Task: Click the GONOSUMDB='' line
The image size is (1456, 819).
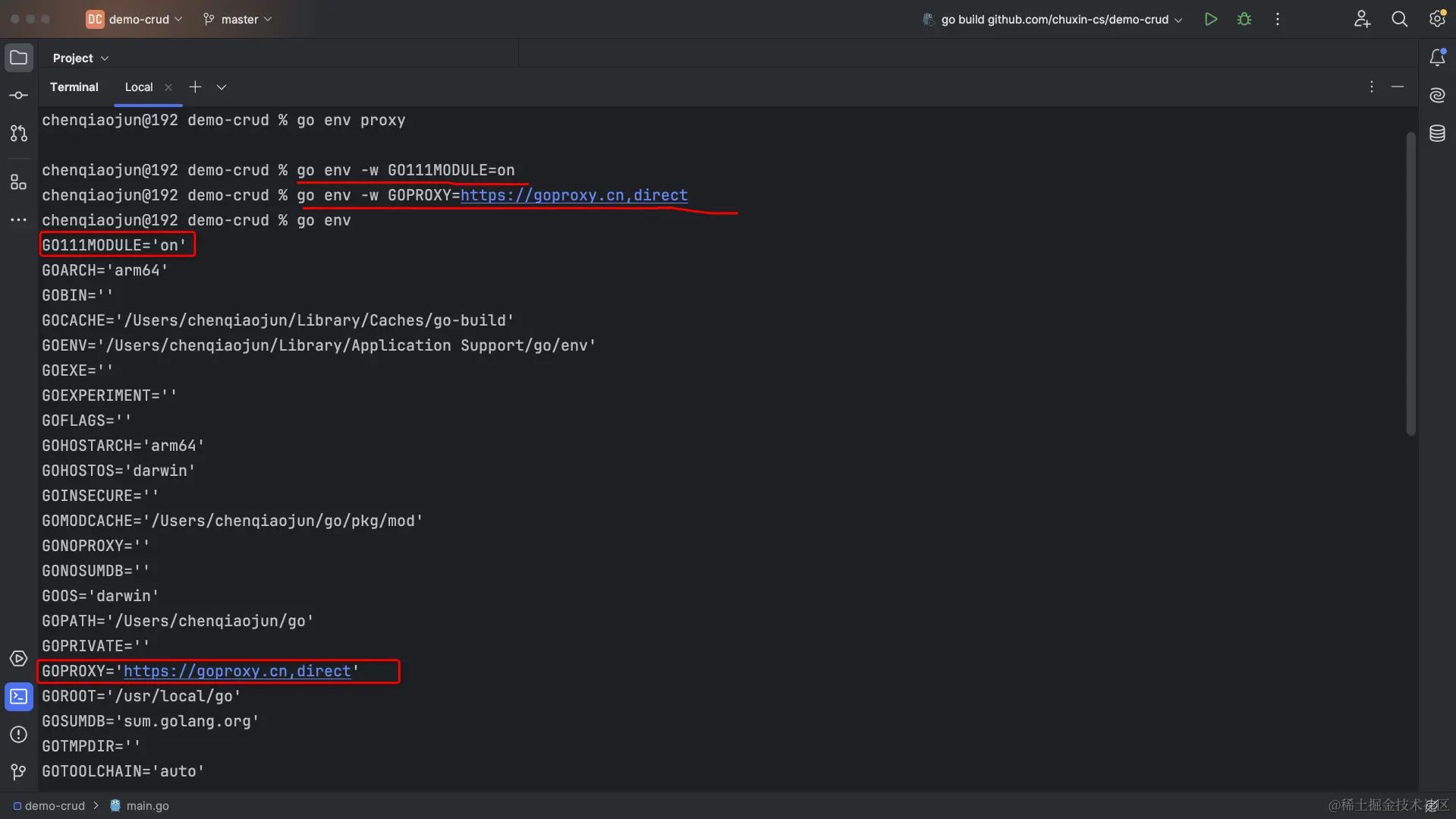Action: (x=96, y=571)
